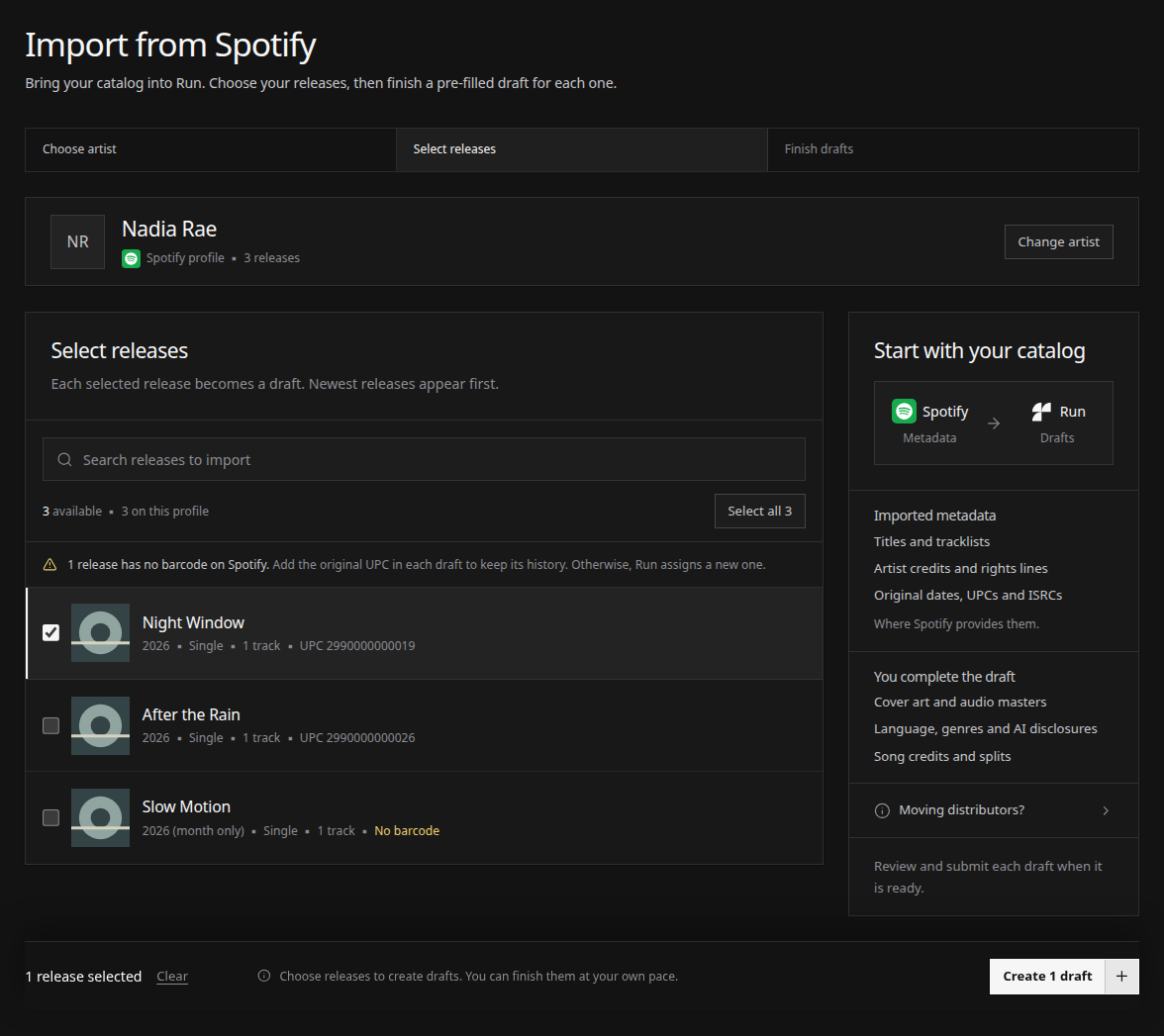Click Cover art and audio masters text
Image resolution: width=1164 pixels, height=1036 pixels.
click(960, 703)
